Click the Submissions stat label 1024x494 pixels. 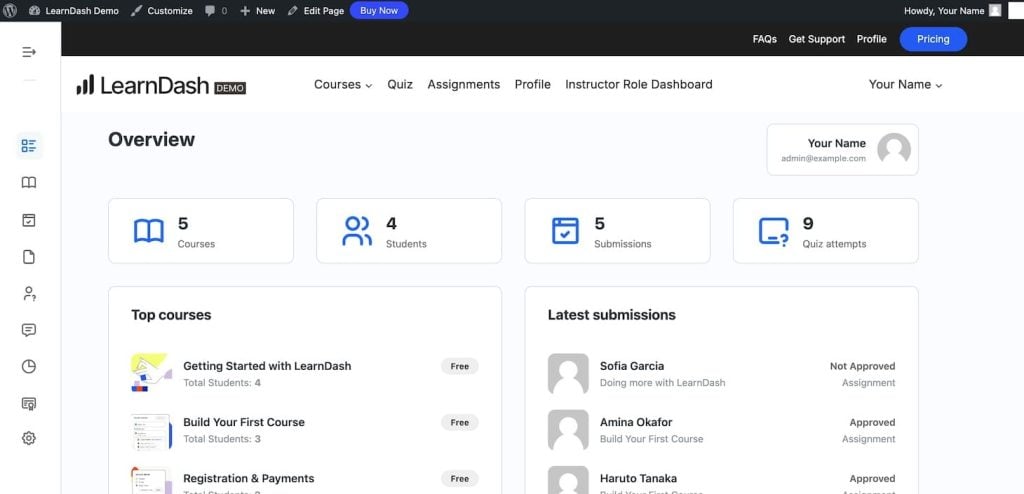[x=622, y=244]
